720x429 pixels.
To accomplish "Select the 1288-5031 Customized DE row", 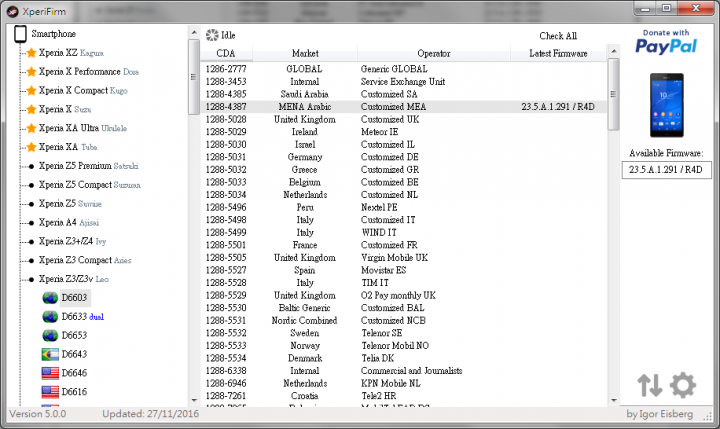I will [x=404, y=157].
